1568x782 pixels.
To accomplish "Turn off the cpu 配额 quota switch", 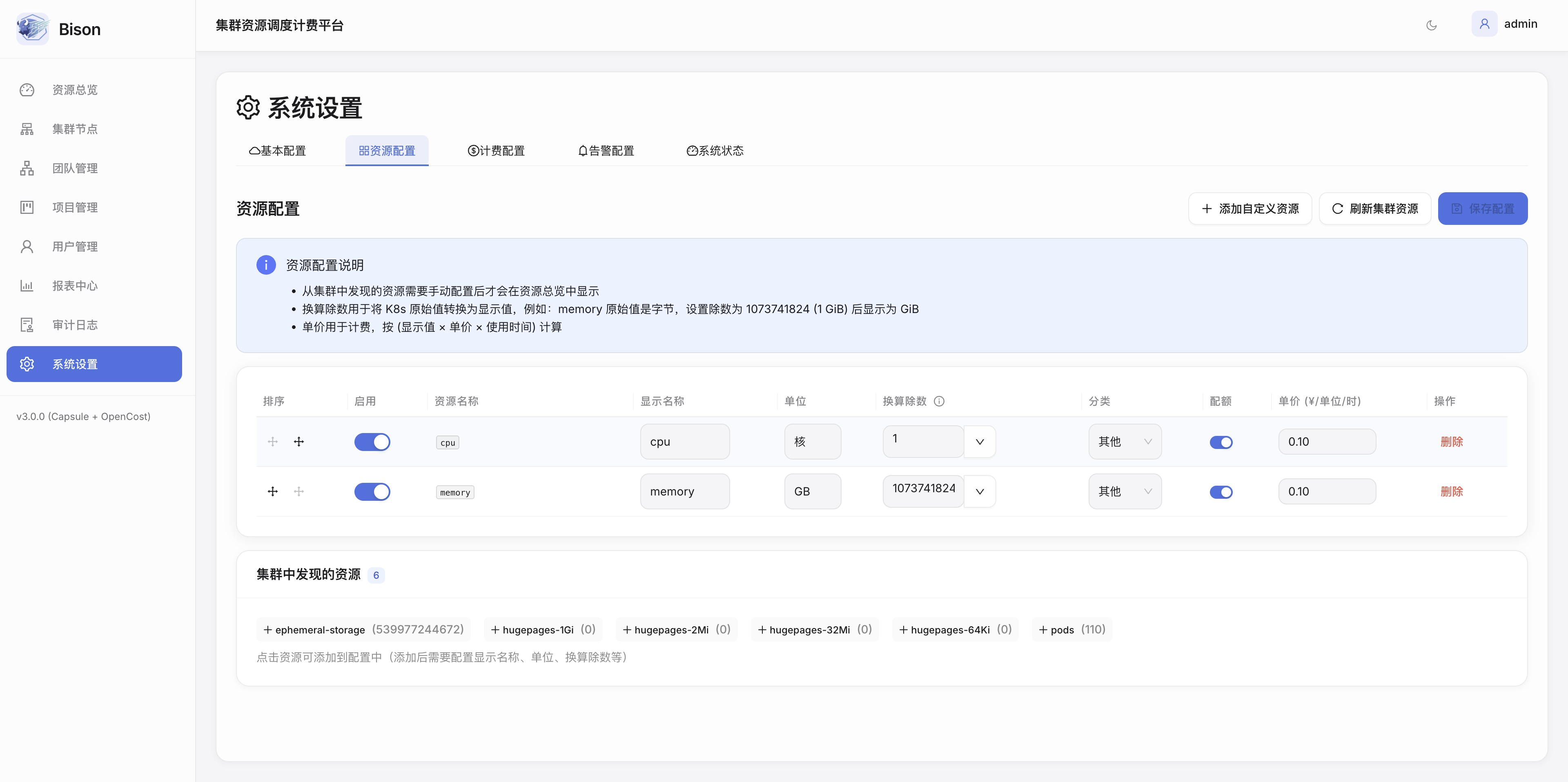I will pos(1222,442).
